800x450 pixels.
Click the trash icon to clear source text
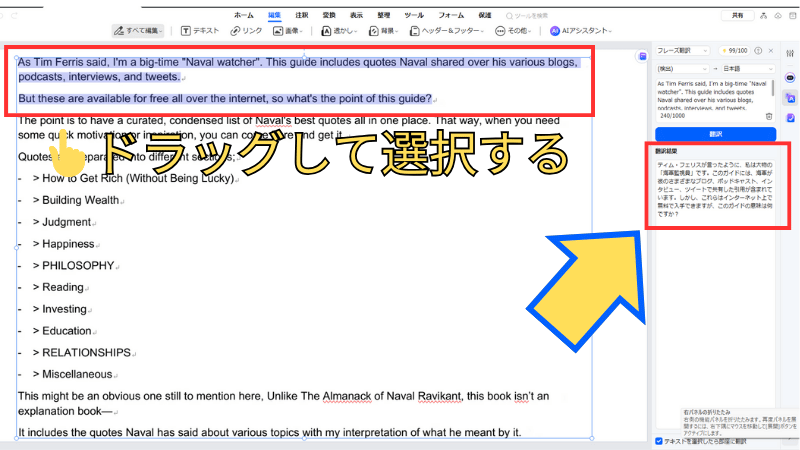[x=769, y=116]
